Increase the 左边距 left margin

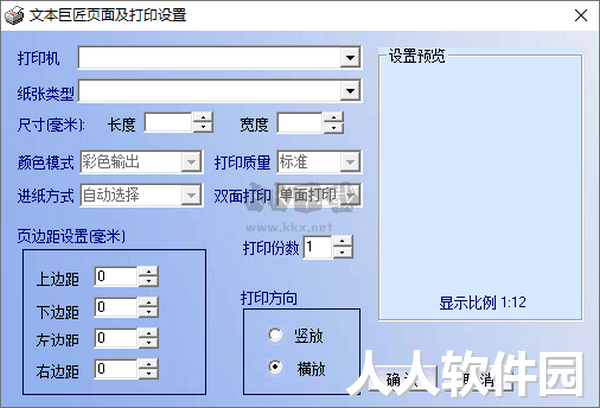tap(148, 333)
